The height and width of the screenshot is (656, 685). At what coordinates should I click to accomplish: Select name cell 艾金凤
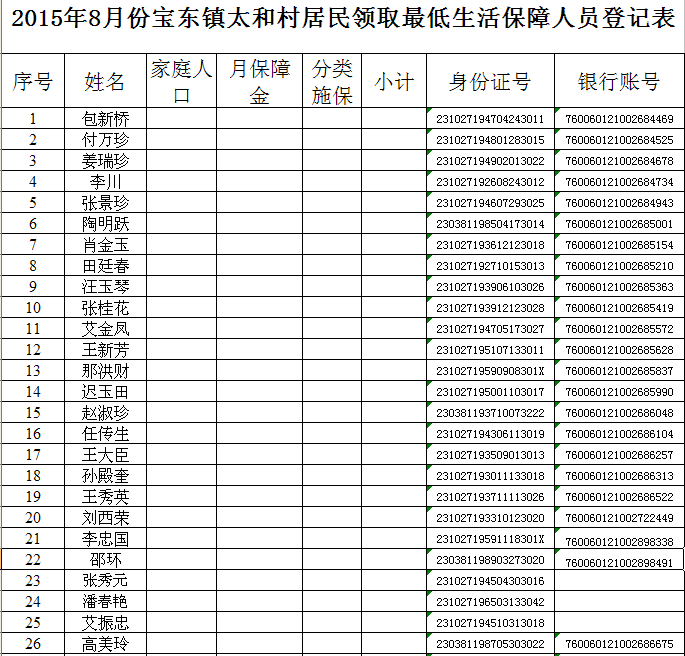105,328
